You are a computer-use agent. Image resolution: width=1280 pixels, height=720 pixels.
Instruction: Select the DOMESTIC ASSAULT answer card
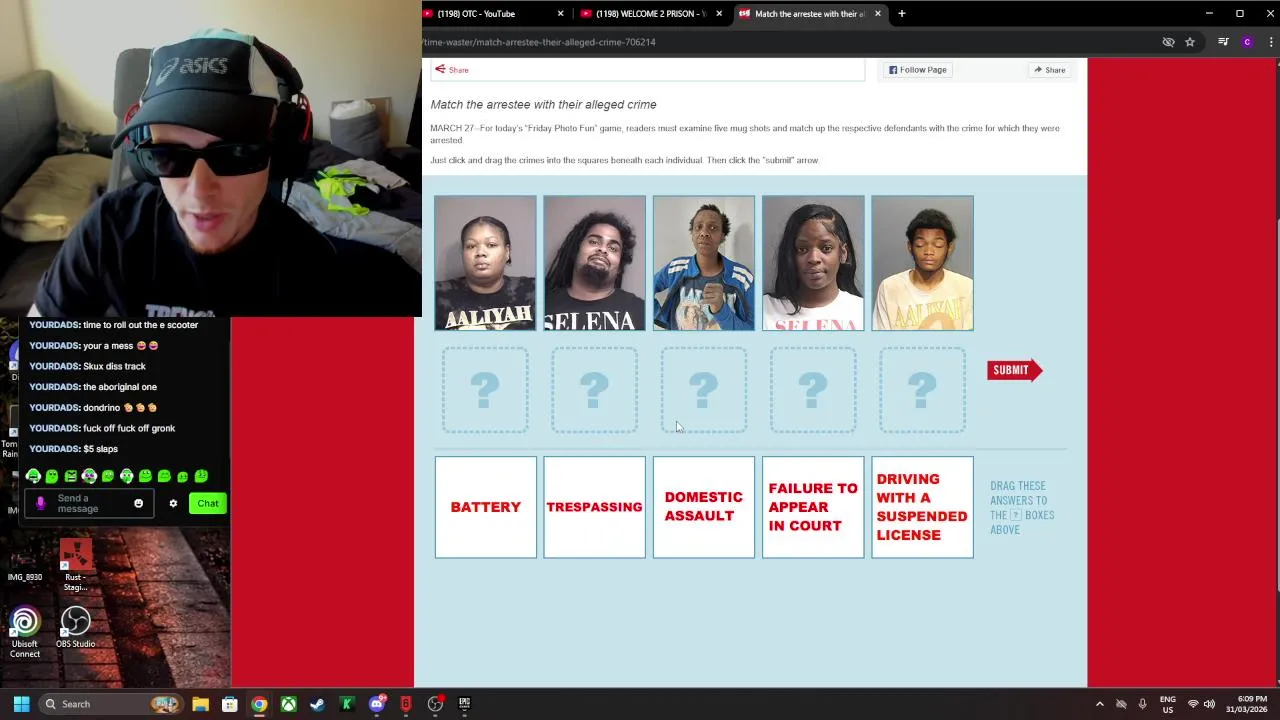(x=704, y=507)
